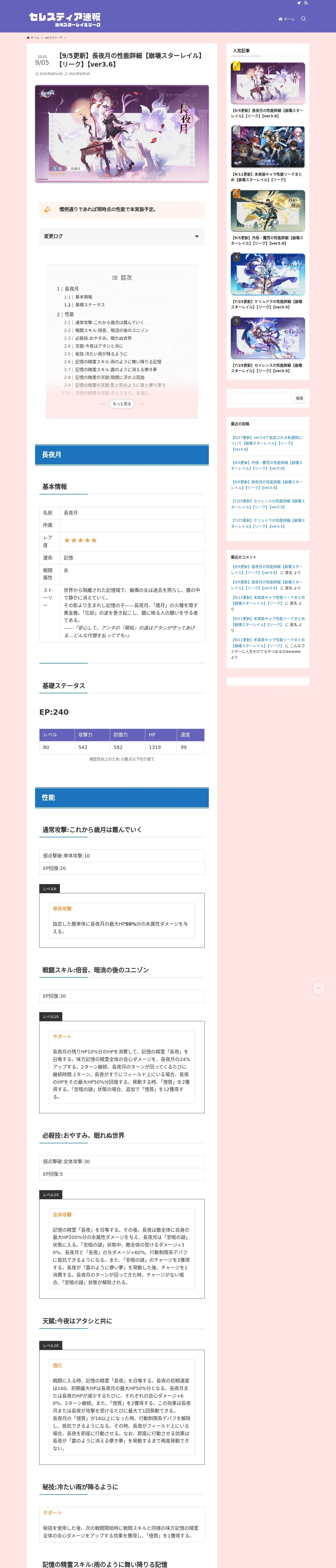This screenshot has height=1568, width=336.
Task: Click the 全体攻撃 skill label
Action: tap(62, 1215)
